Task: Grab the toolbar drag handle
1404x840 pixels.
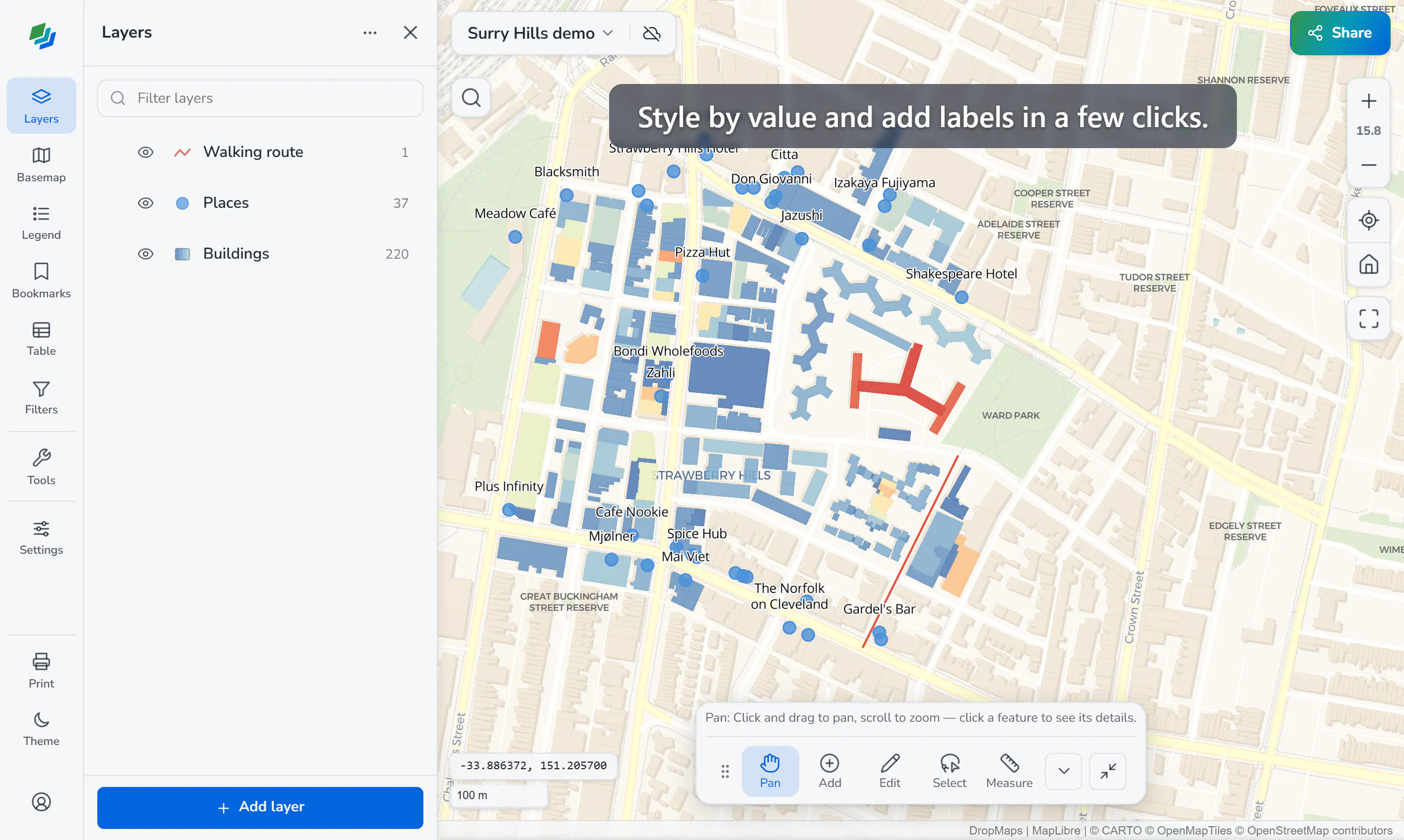Action: click(x=725, y=771)
